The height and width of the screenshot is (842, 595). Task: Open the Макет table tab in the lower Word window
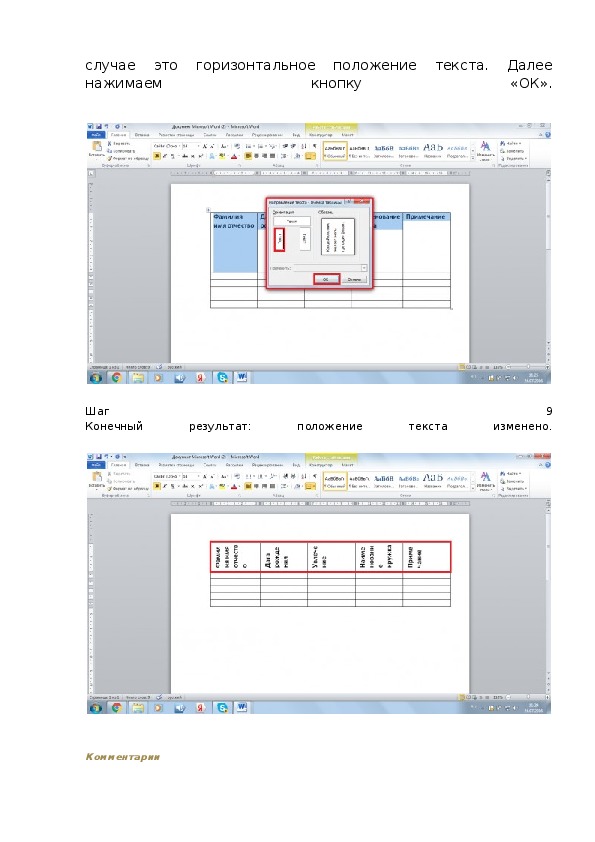347,465
